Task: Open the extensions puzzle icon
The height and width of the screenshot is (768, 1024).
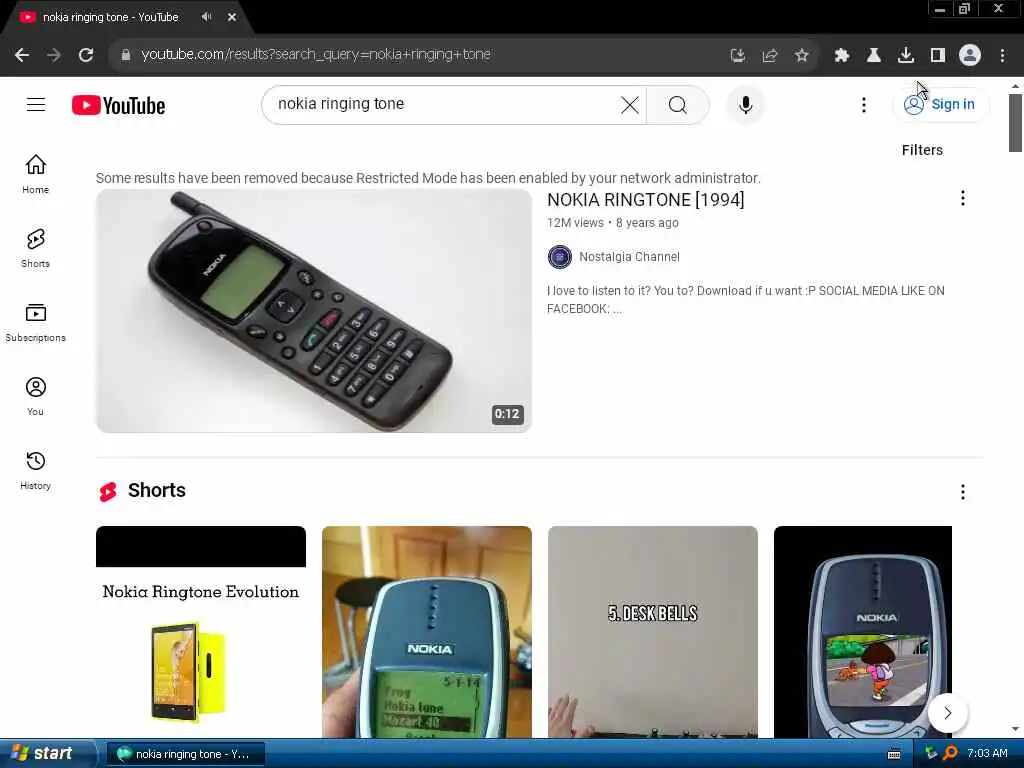Action: click(841, 56)
